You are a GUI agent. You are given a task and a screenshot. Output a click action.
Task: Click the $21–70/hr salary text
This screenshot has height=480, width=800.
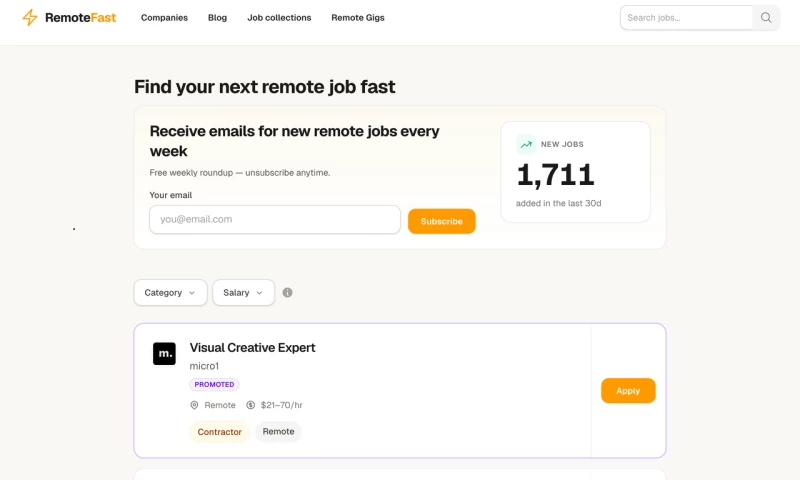(x=282, y=405)
